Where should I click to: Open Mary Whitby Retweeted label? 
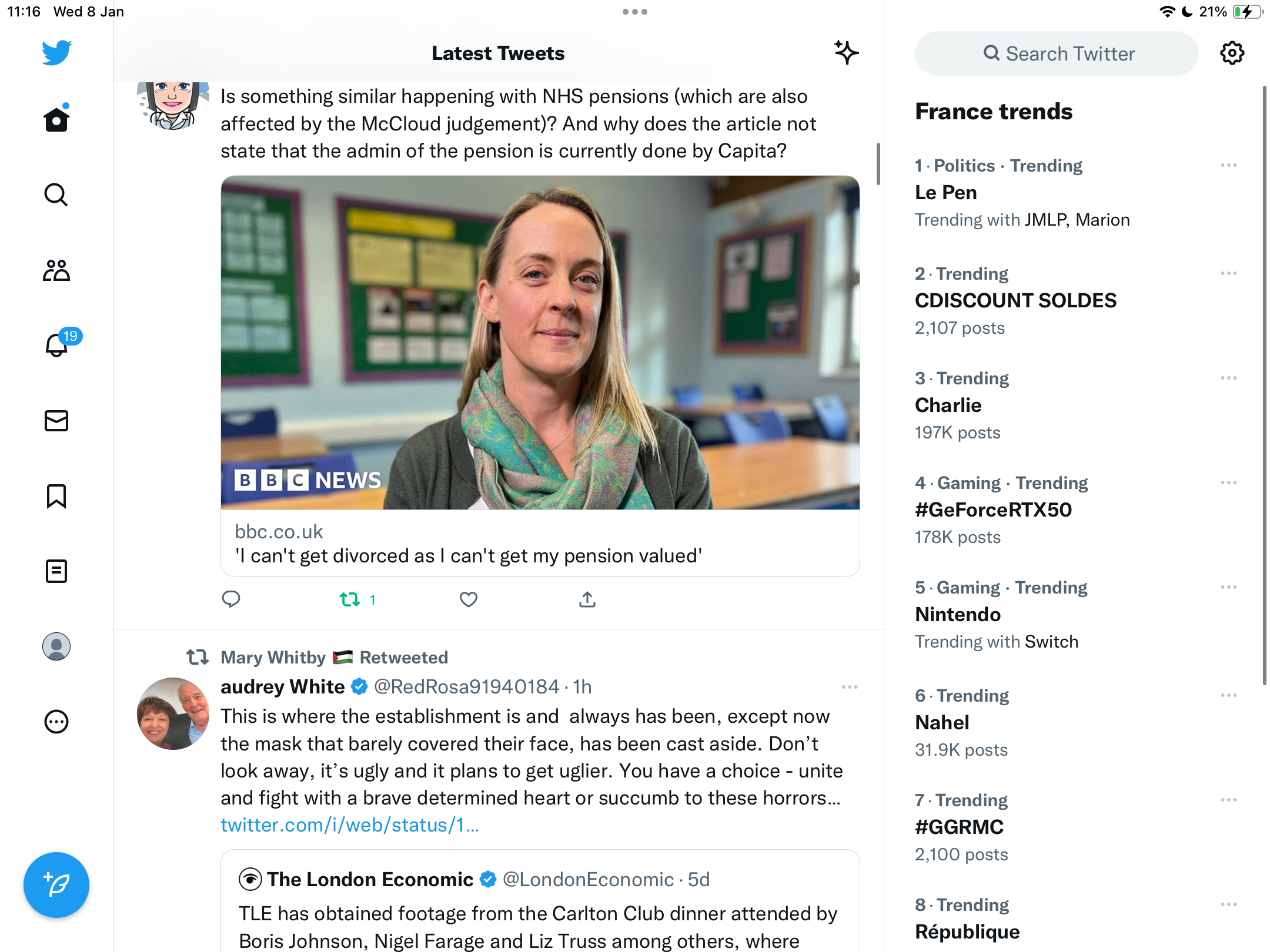click(334, 657)
